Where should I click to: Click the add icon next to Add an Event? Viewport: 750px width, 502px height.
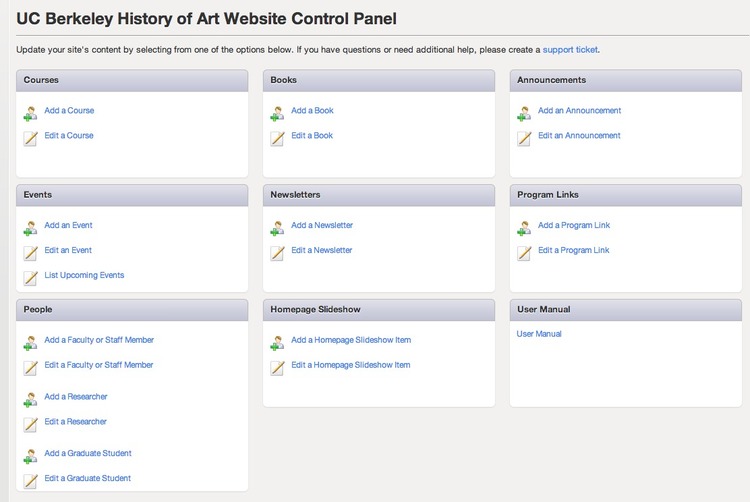[30, 229]
